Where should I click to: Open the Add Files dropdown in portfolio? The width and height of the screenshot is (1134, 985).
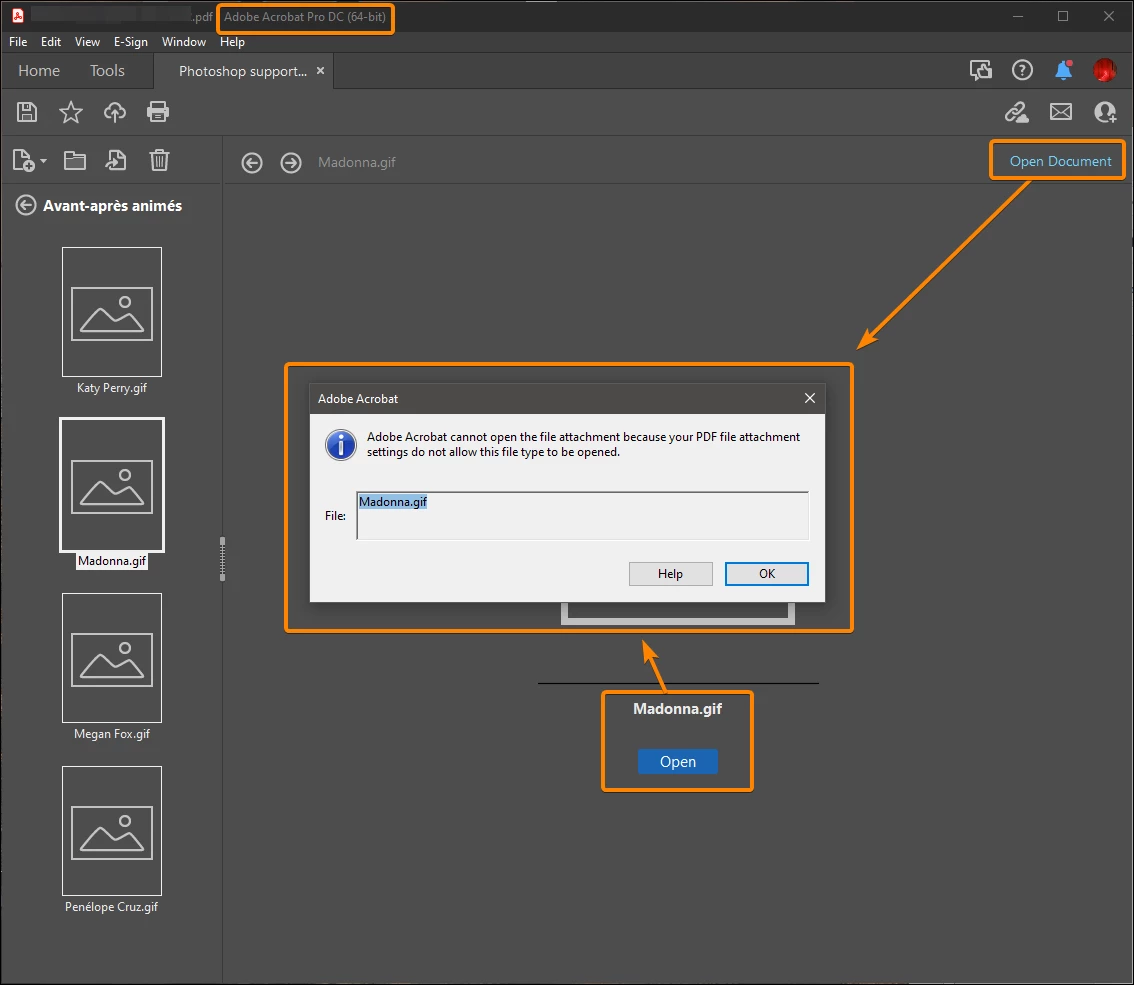coord(30,161)
